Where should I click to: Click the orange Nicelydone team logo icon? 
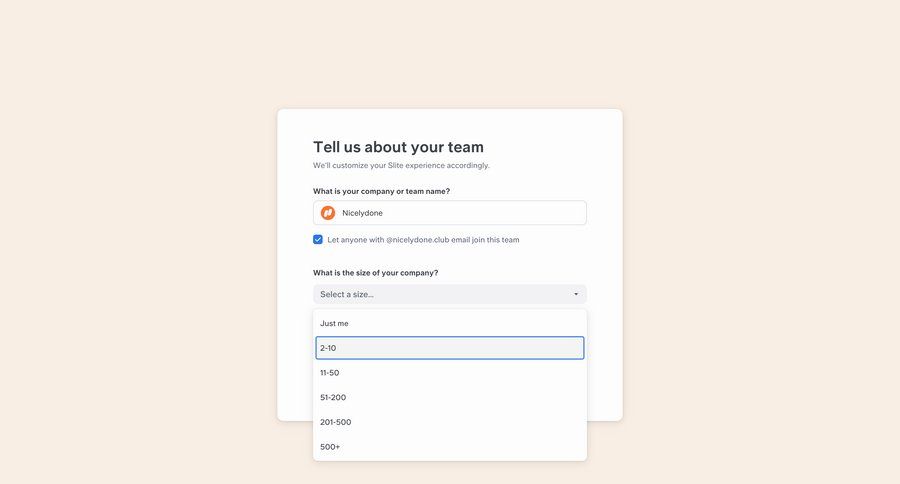[x=328, y=213]
